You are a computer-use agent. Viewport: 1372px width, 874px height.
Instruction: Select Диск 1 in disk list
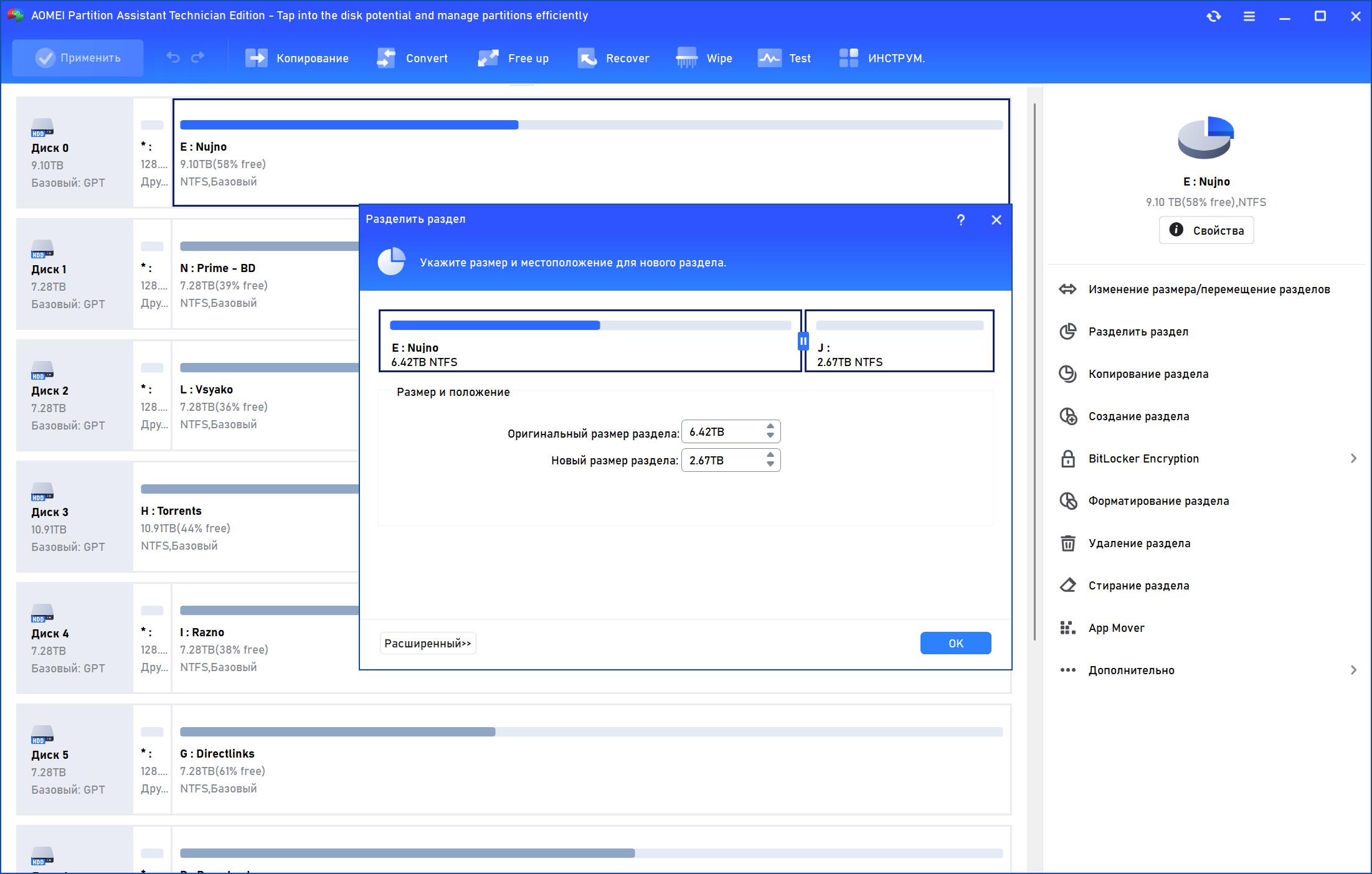click(x=74, y=274)
